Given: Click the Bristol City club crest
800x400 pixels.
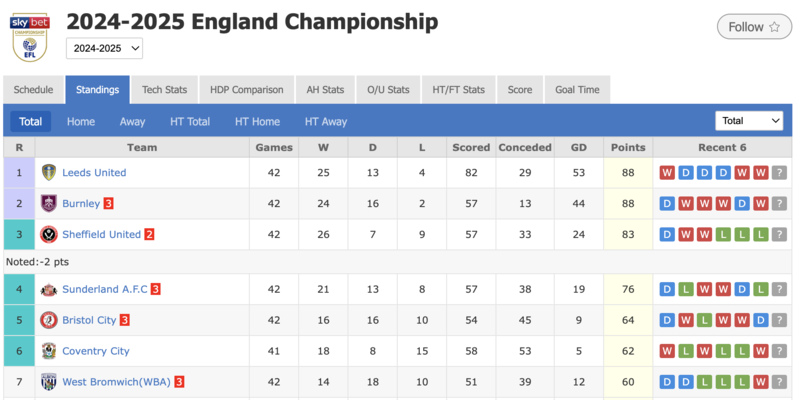Looking at the screenshot, I should tap(48, 320).
